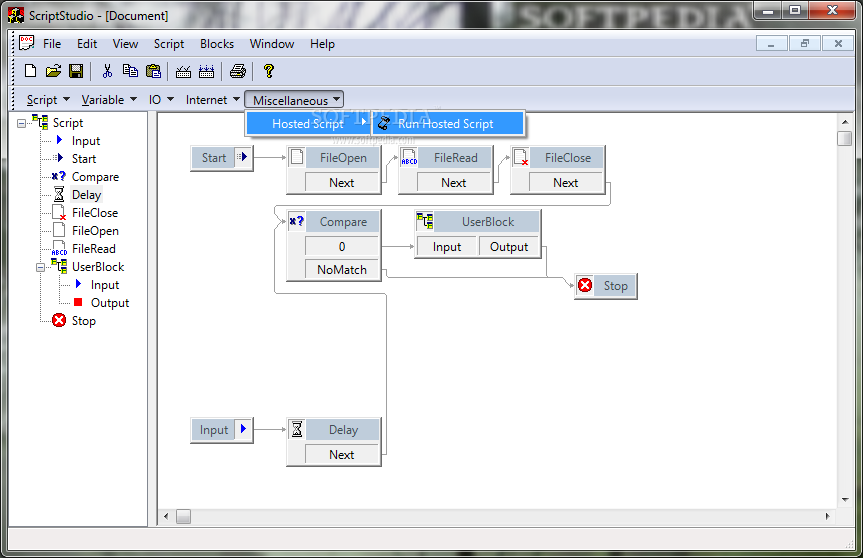This screenshot has height=558, width=863.
Task: Paste from clipboard toolbar icon
Action: [x=153, y=70]
